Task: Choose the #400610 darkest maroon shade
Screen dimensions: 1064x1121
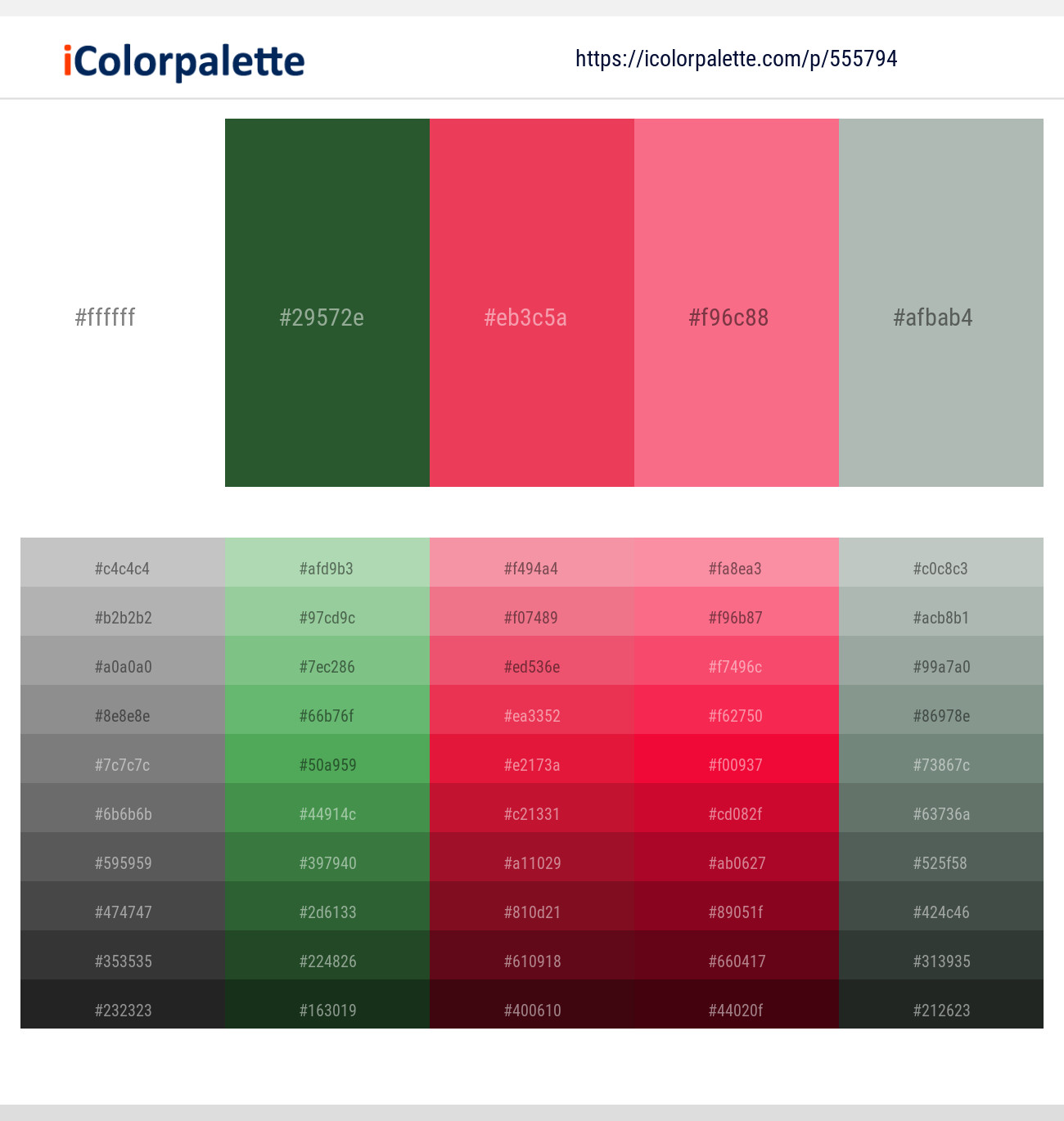Action: 532,1004
